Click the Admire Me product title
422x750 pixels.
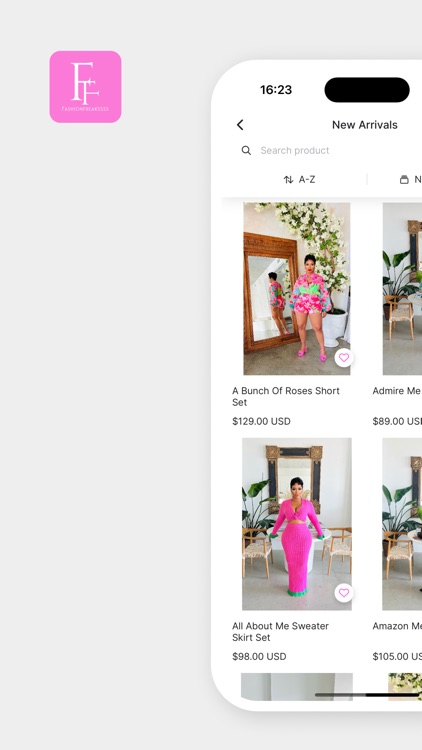[x=397, y=391]
